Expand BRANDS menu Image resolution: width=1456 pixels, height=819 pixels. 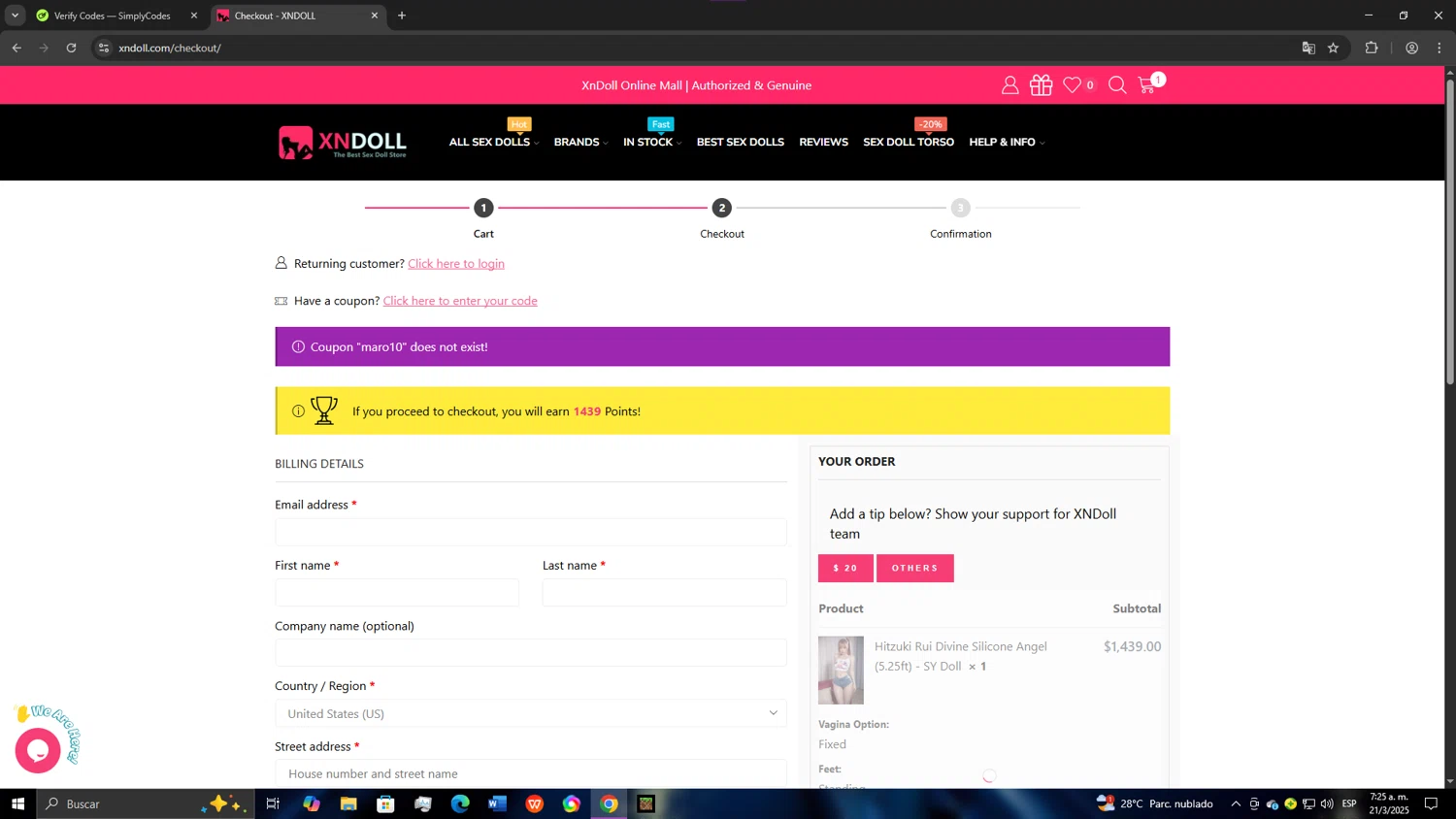point(580,142)
